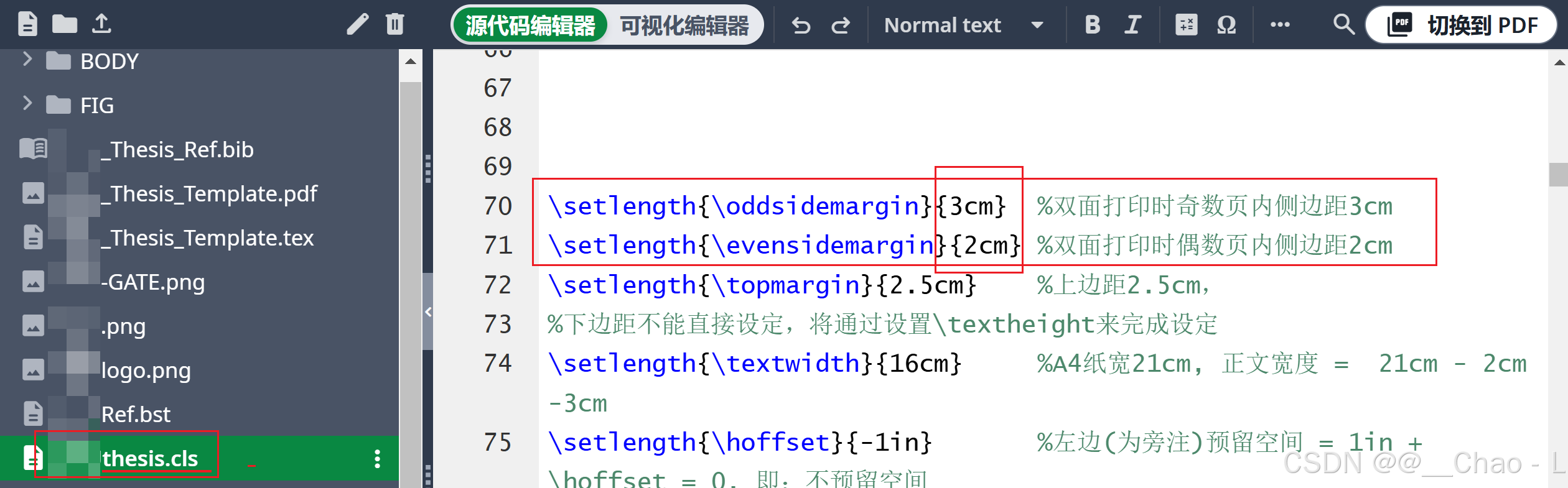Insert a math formula using the calculator icon
1568x488 pixels.
(x=1186, y=25)
